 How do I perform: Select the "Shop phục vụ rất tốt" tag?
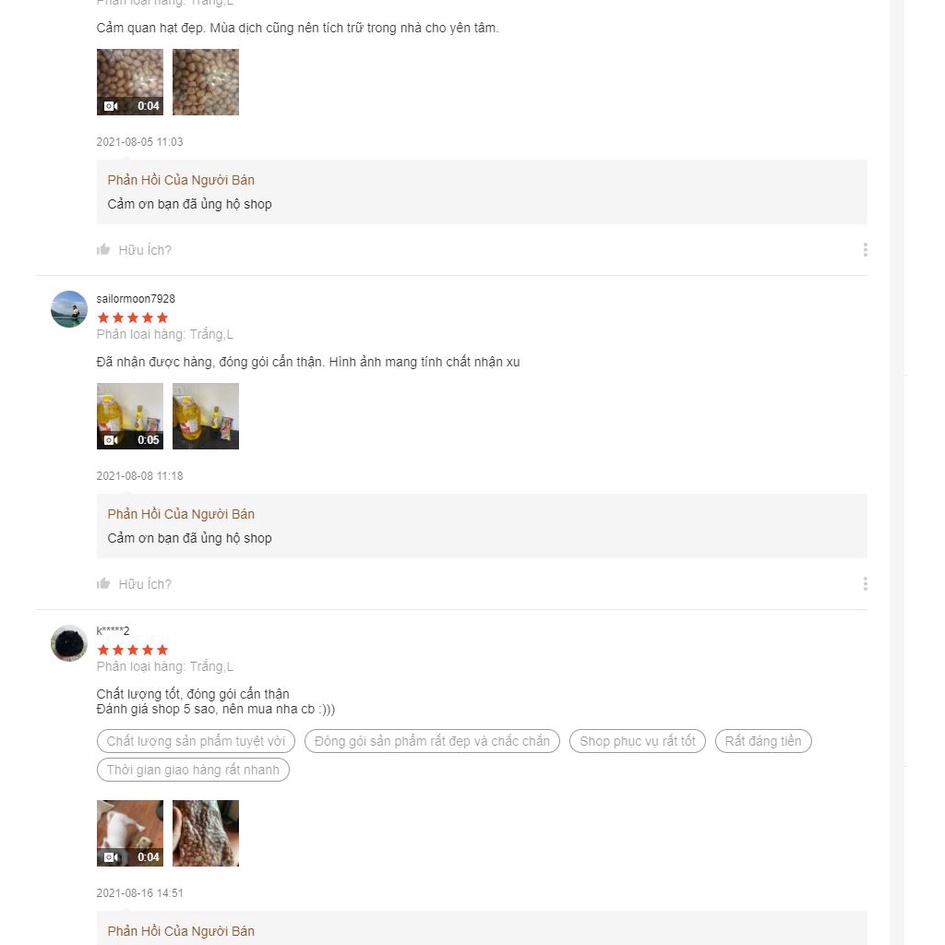(x=638, y=741)
